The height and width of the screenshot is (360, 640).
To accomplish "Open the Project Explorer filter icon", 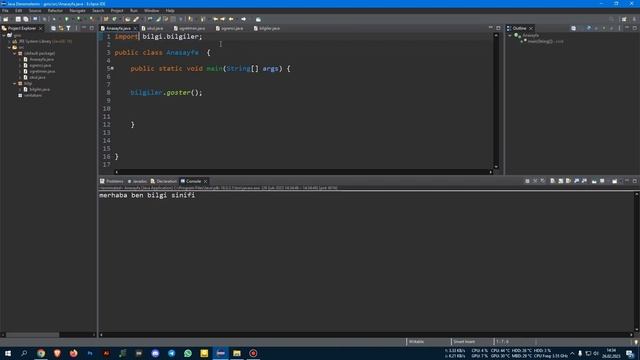I will click(69, 28).
